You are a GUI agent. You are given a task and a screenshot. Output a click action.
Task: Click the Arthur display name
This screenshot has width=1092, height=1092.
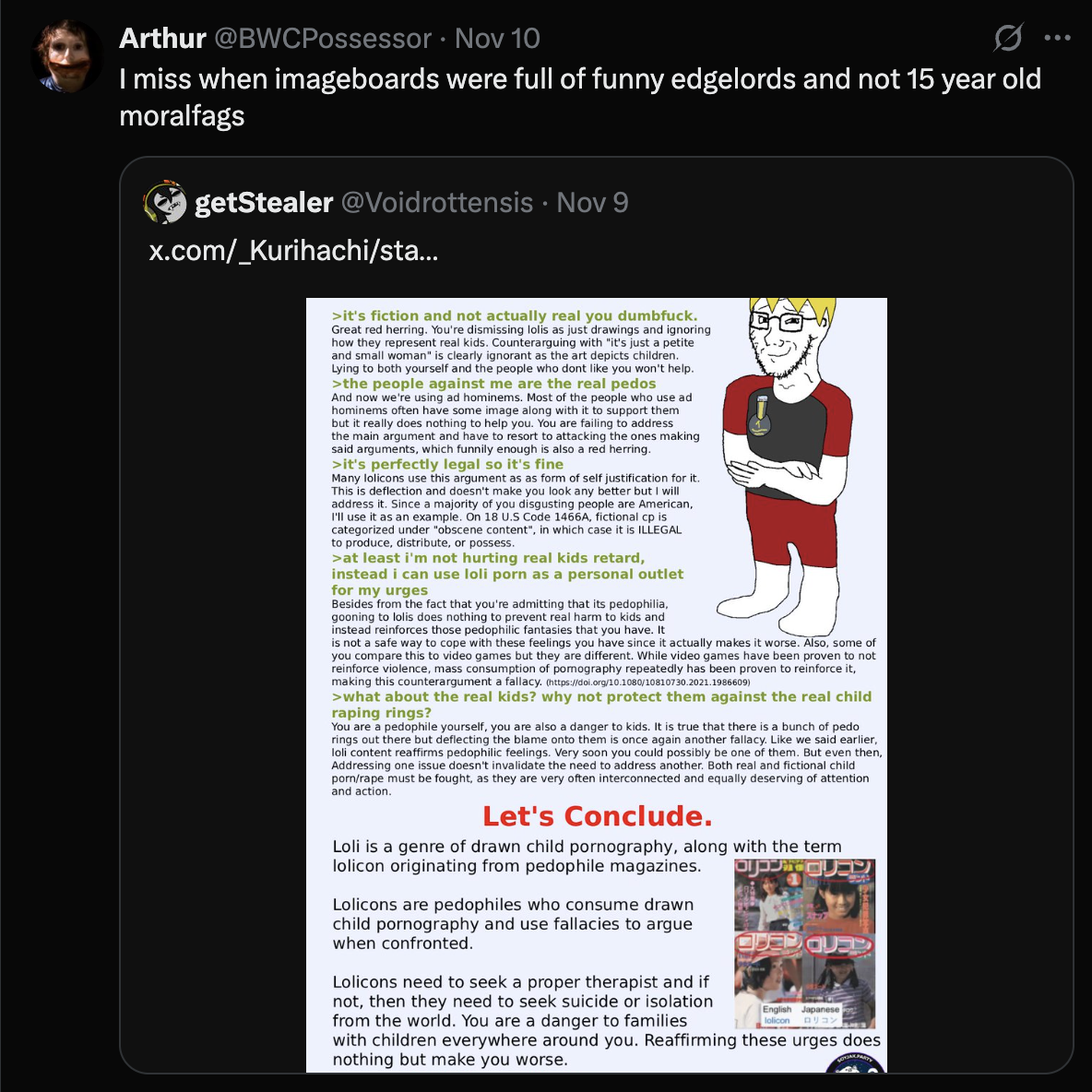[162, 39]
